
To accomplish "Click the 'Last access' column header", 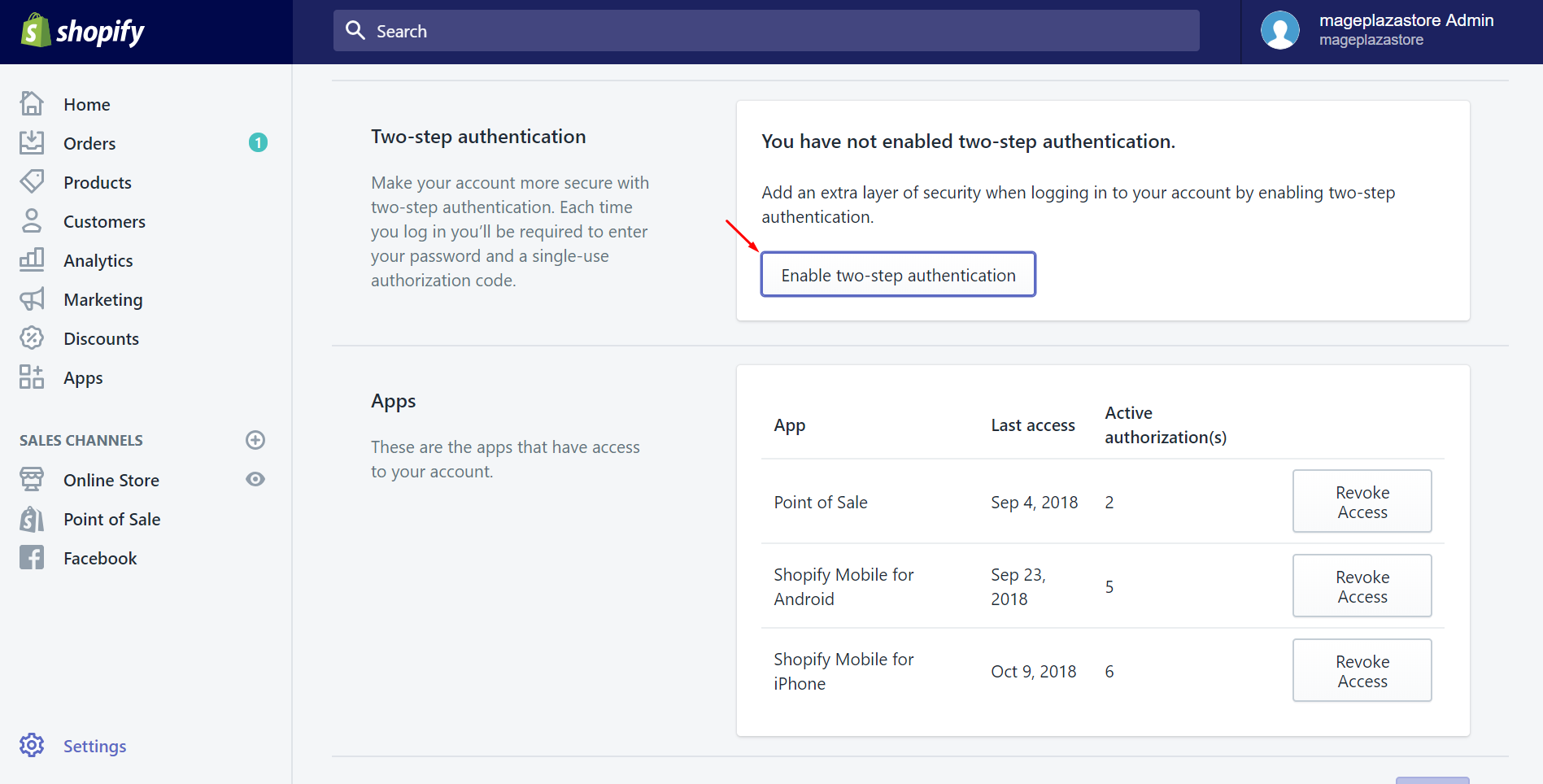I will (x=1033, y=425).
